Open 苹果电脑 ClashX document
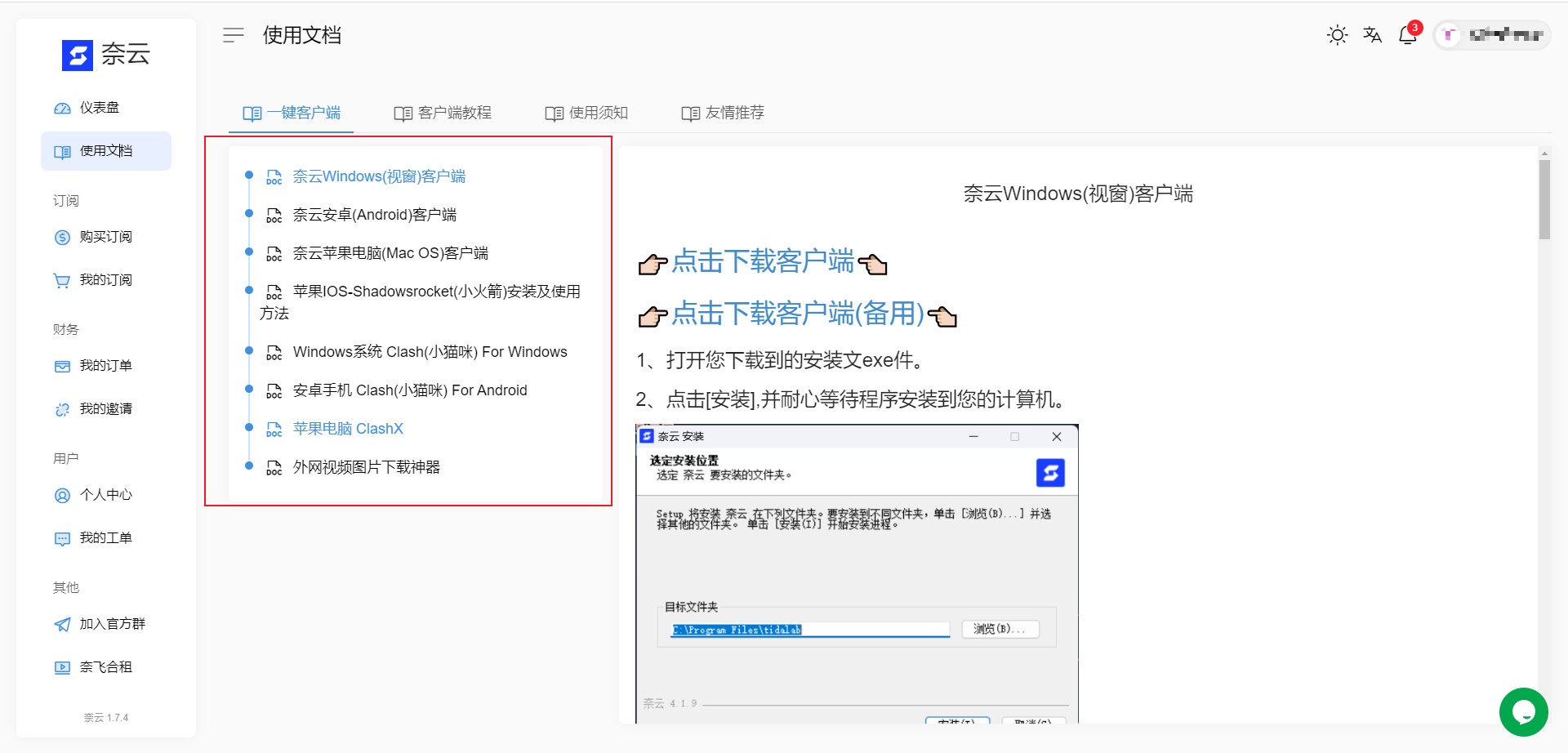 pyautogui.click(x=348, y=429)
